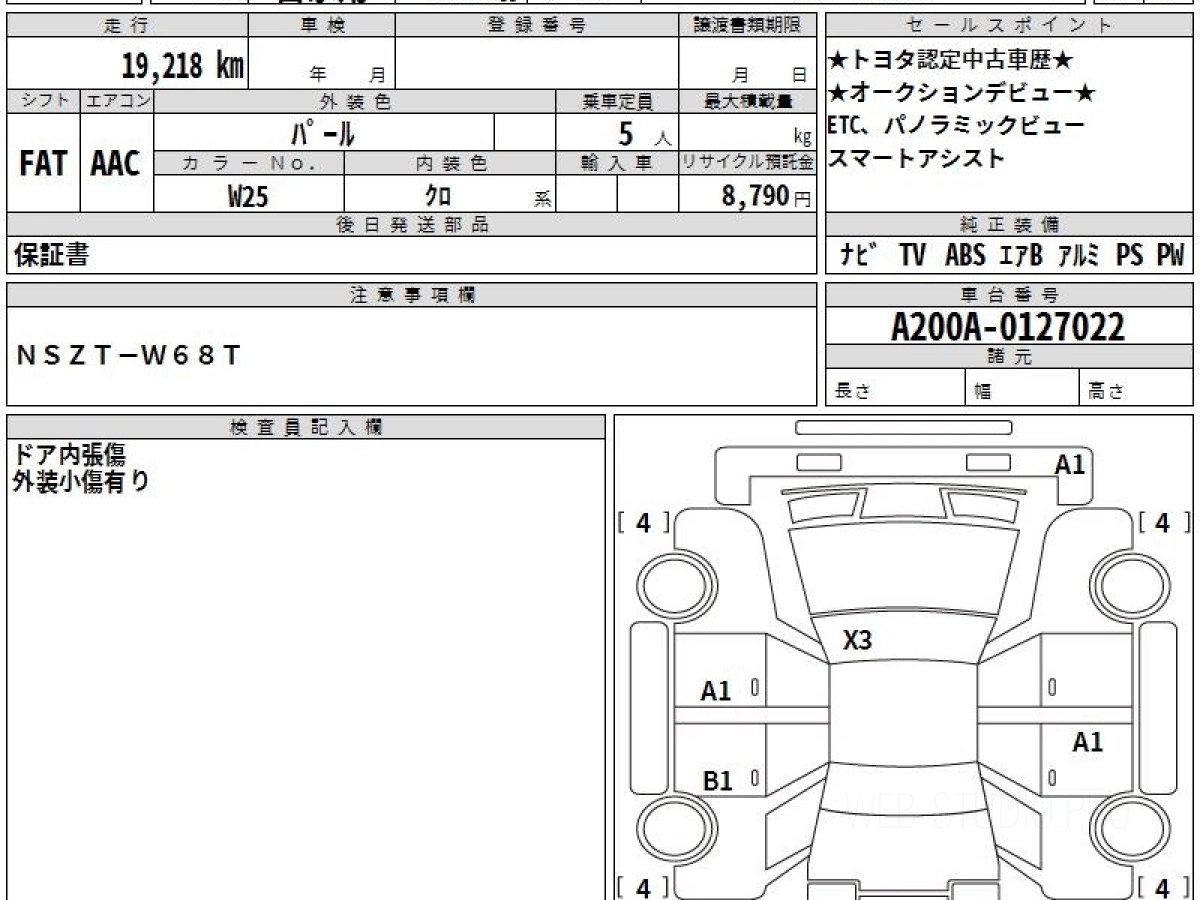Select the color code W25

point(248,195)
